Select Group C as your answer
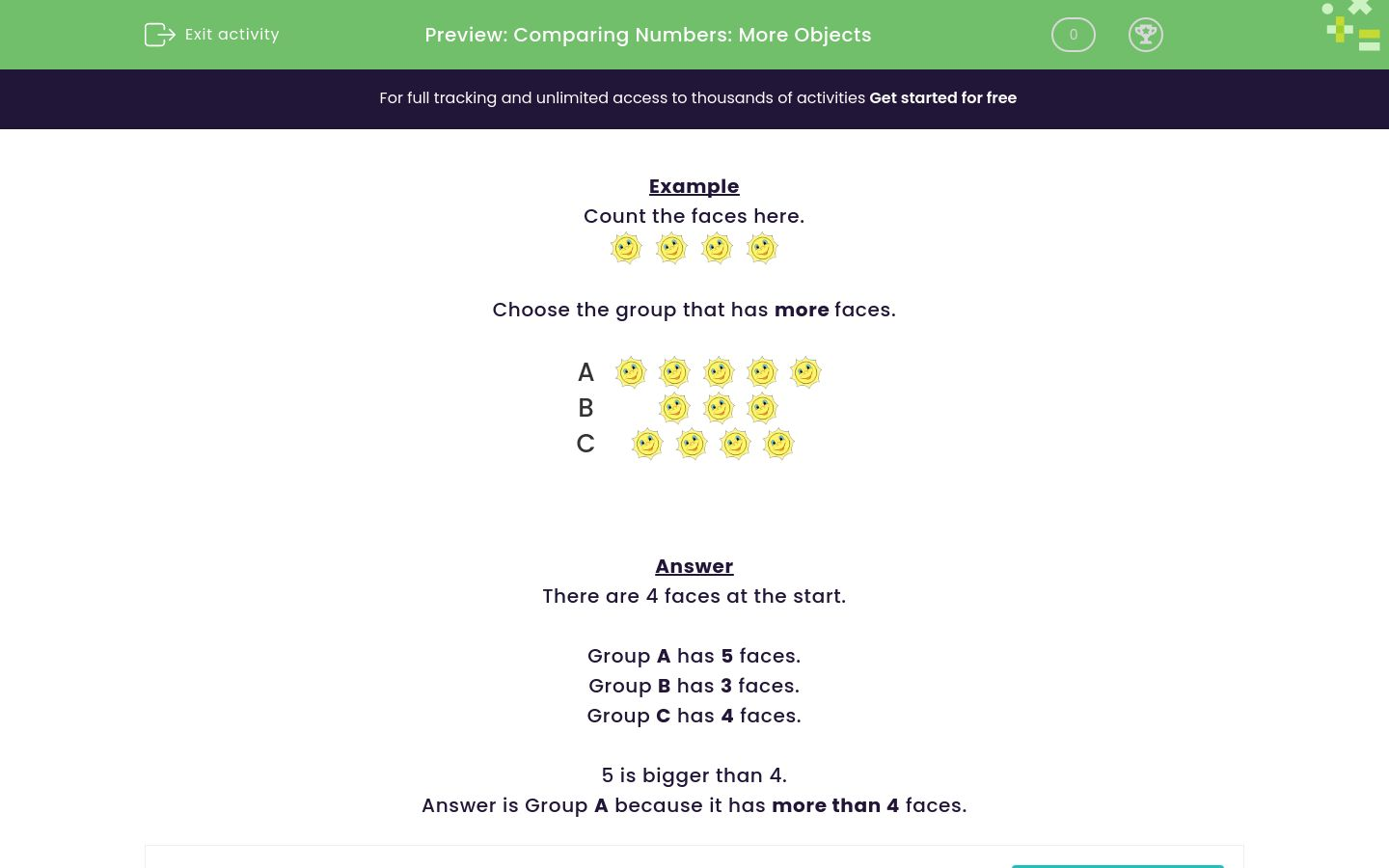The image size is (1389, 868). [x=586, y=444]
